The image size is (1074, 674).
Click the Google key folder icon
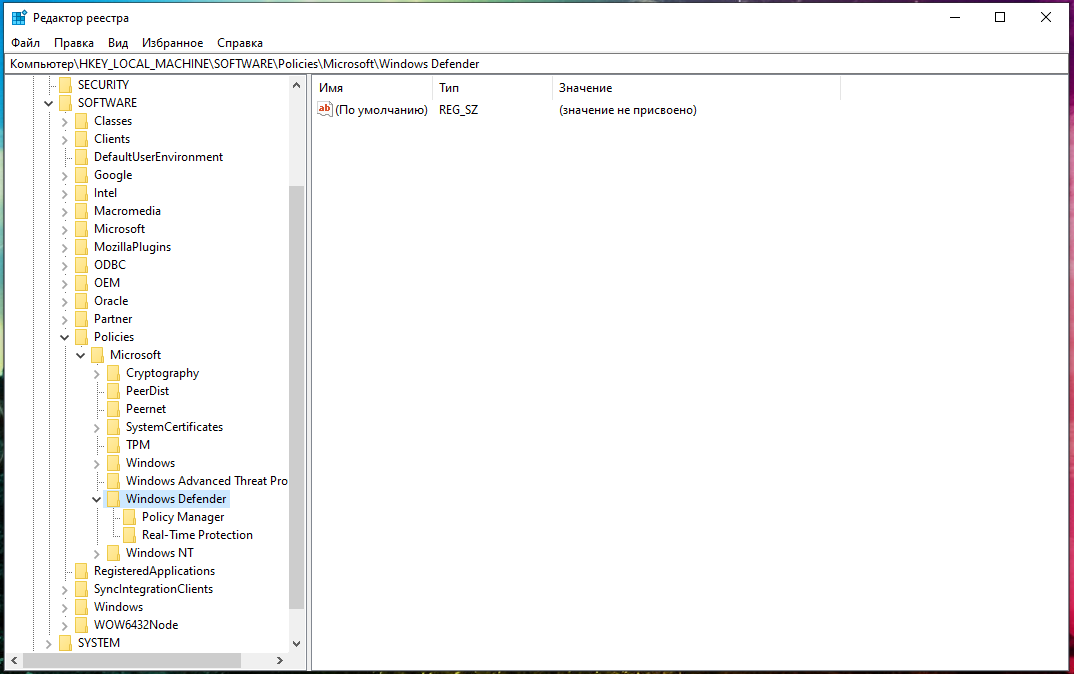point(81,175)
